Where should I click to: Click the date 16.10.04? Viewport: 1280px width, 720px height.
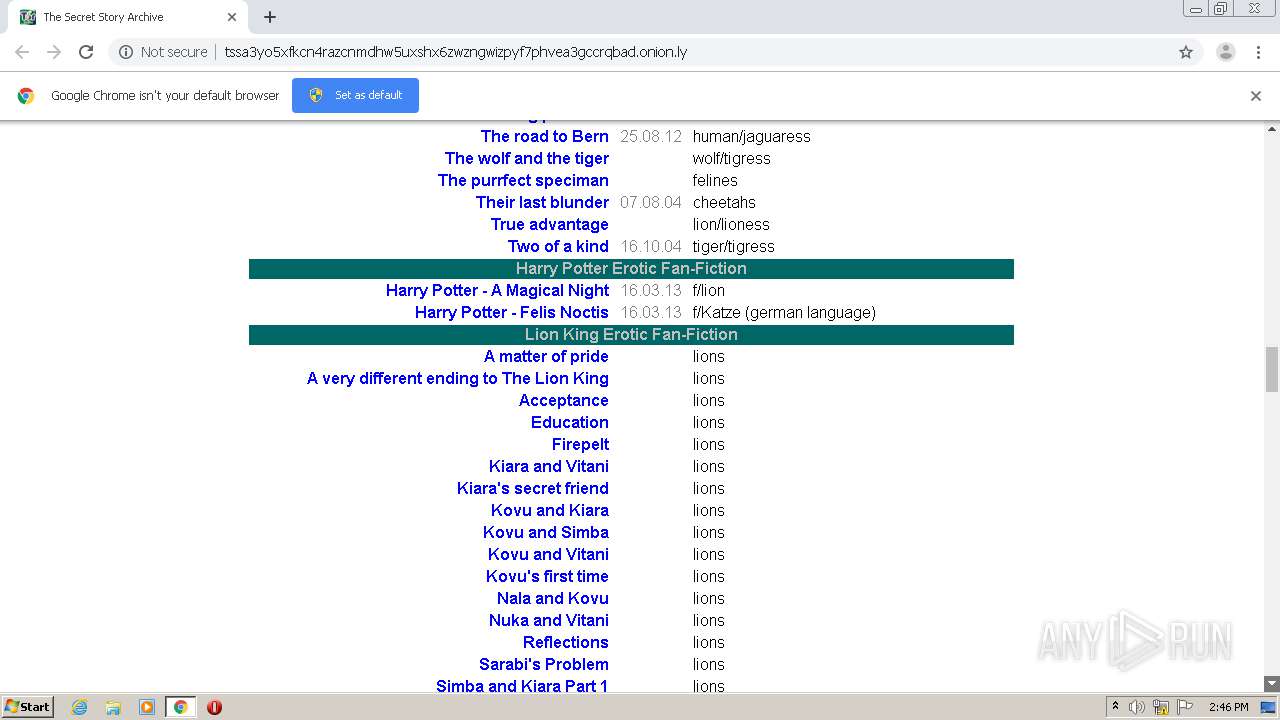[x=651, y=246]
